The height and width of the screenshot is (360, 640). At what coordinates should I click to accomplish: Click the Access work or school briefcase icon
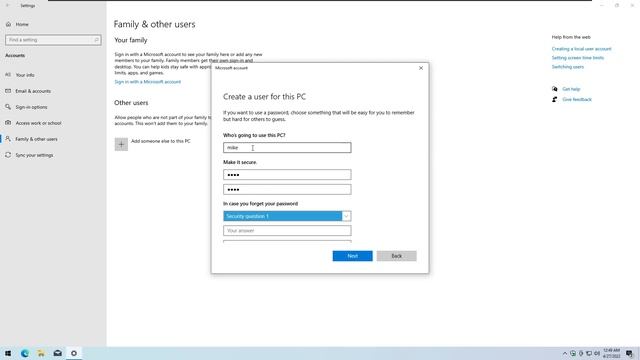coord(8,123)
